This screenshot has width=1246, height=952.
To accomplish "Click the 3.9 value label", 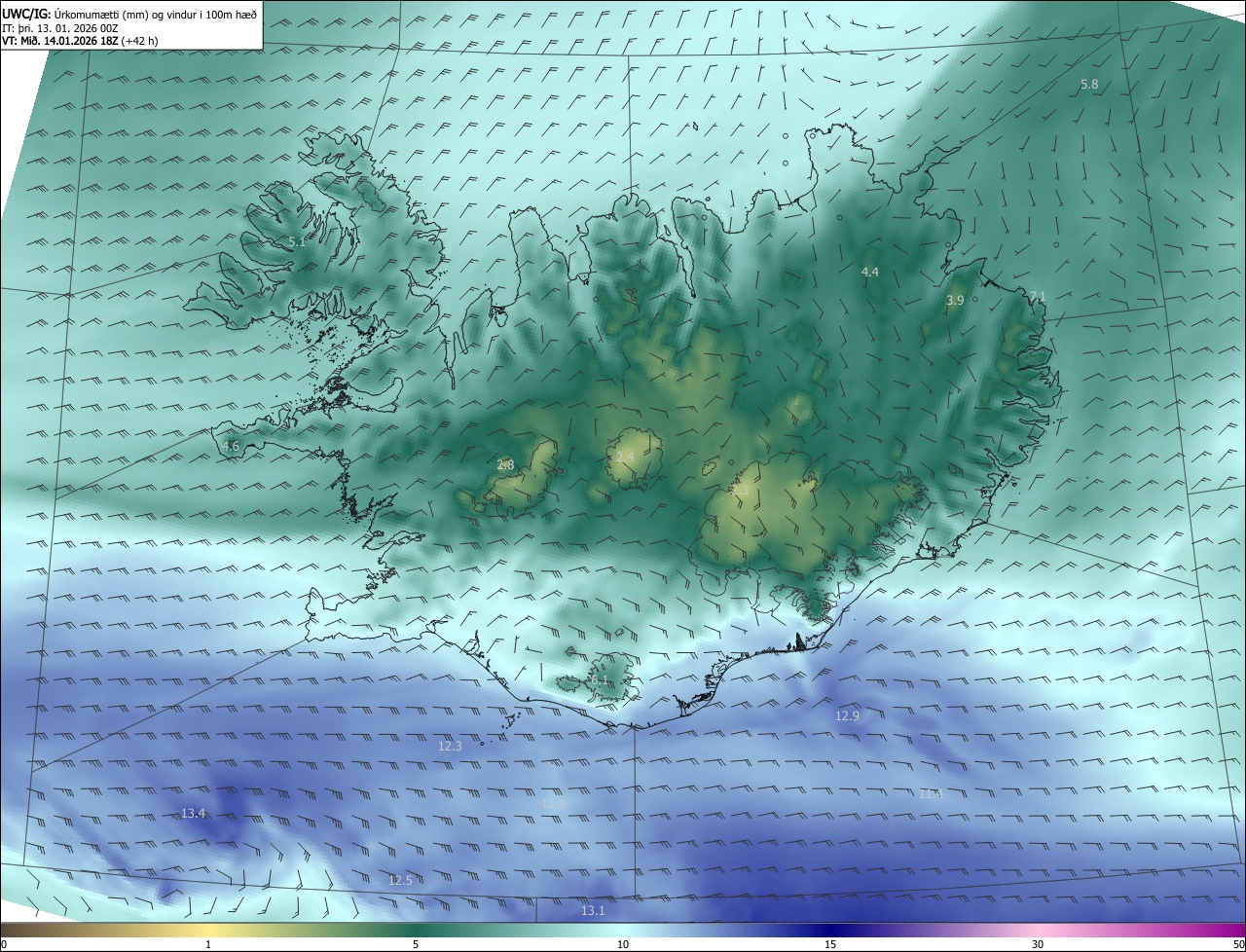I will [955, 301].
